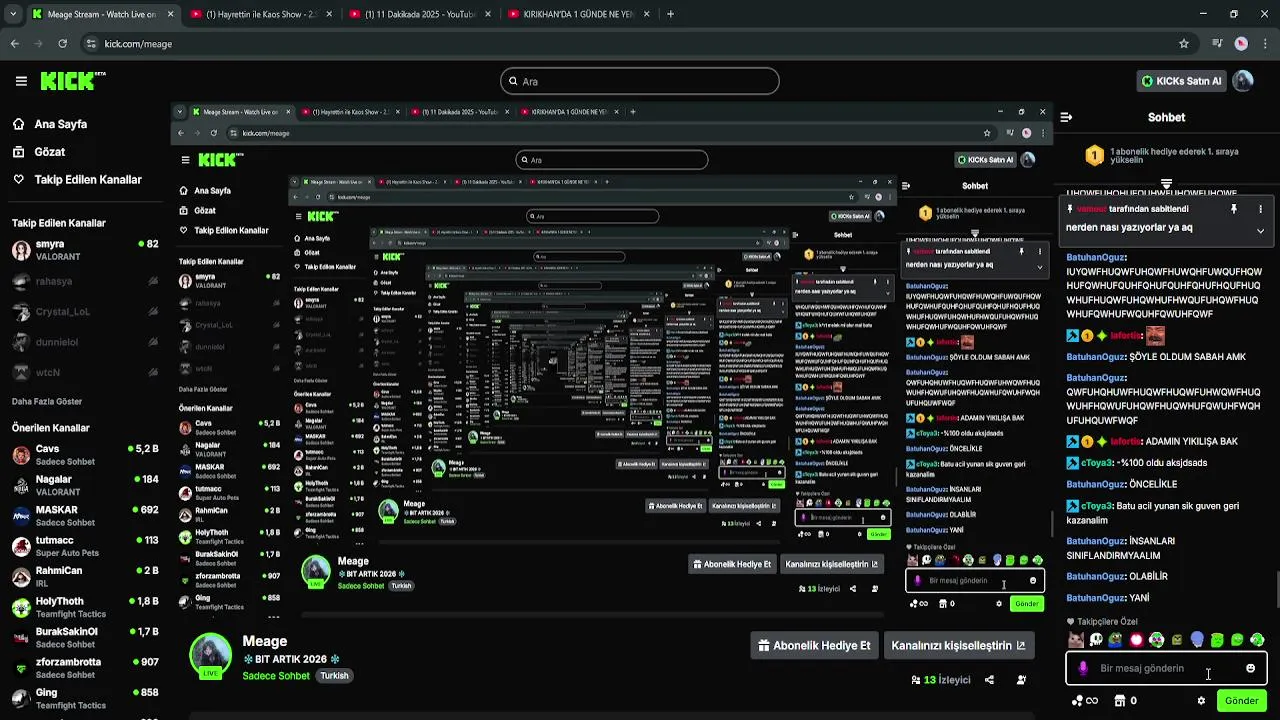Focus the Ara search field
This screenshot has width=1280, height=720.
(x=640, y=81)
